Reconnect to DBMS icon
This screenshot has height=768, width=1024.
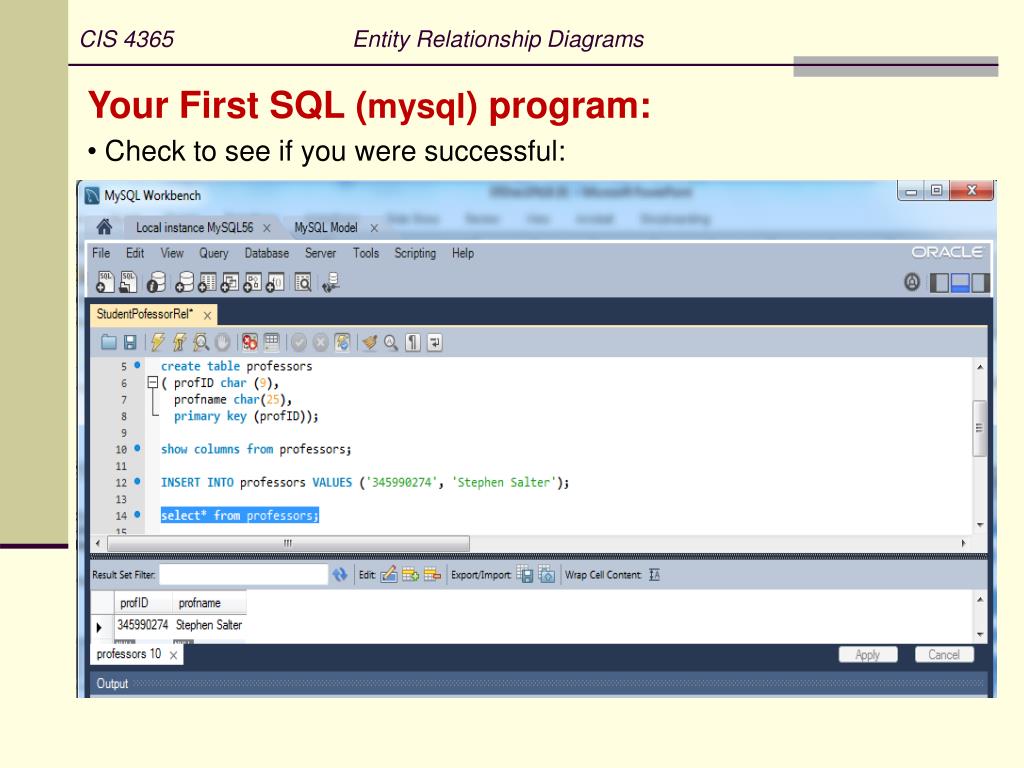click(x=331, y=282)
